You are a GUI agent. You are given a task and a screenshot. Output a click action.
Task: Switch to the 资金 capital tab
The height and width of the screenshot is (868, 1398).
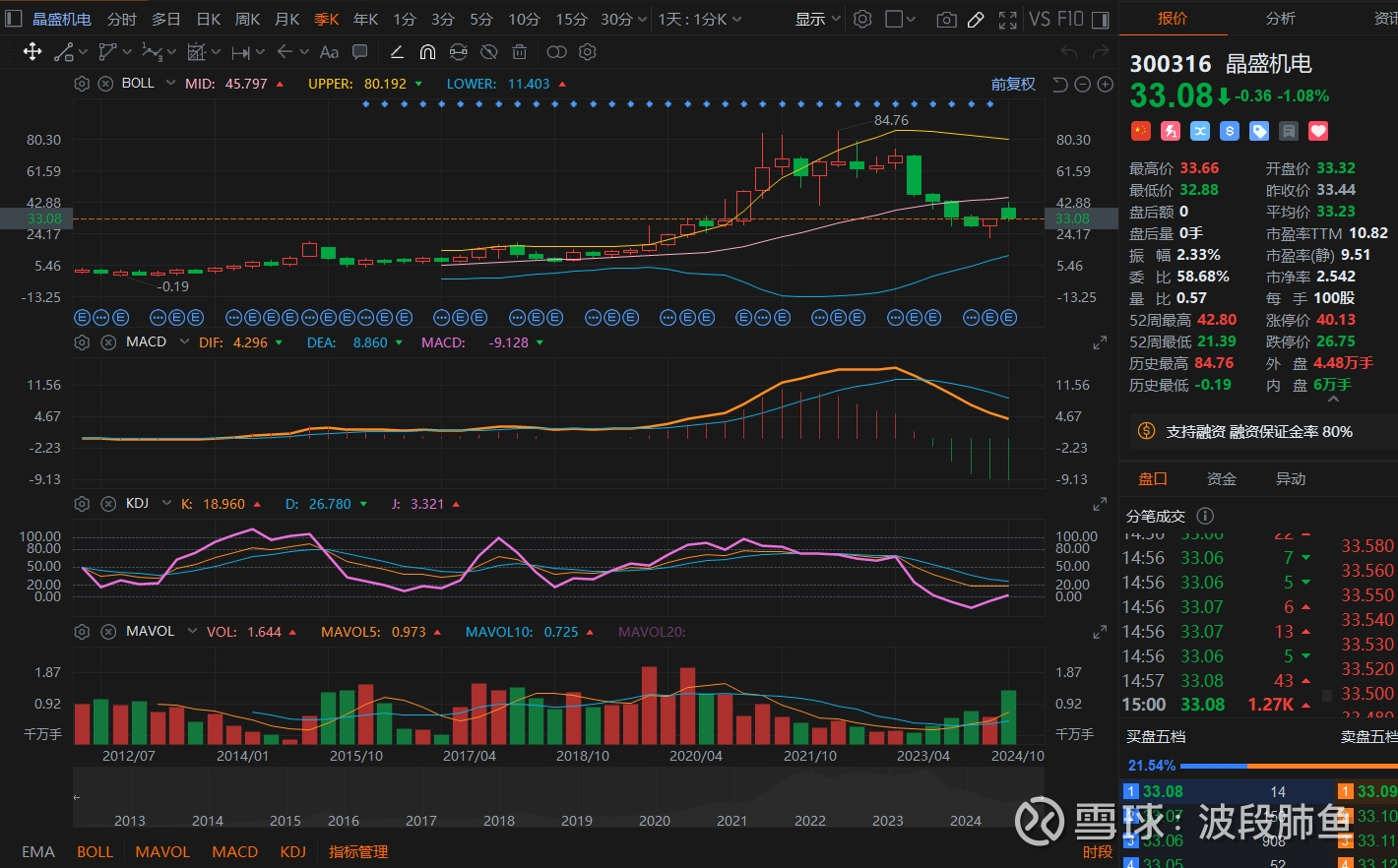pyautogui.click(x=1222, y=479)
